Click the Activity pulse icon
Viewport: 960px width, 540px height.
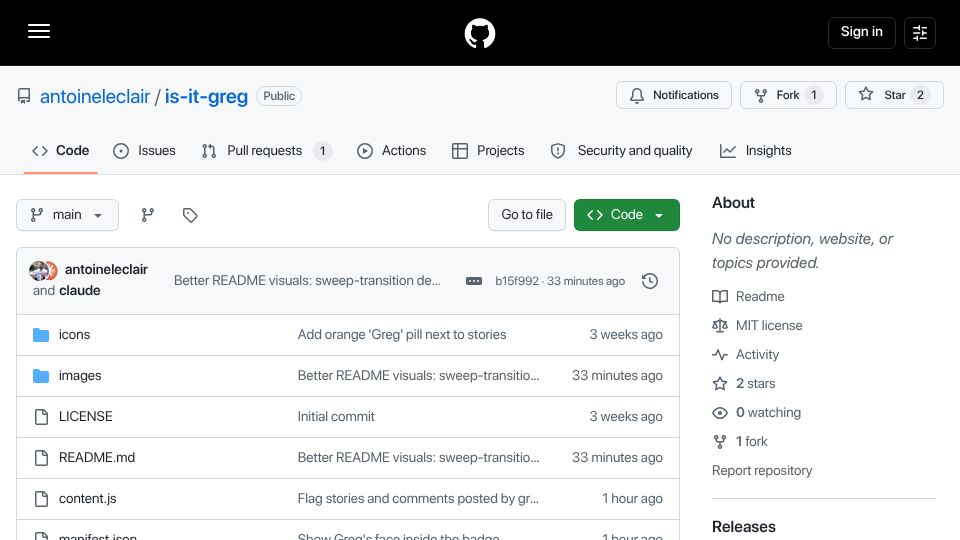720,354
